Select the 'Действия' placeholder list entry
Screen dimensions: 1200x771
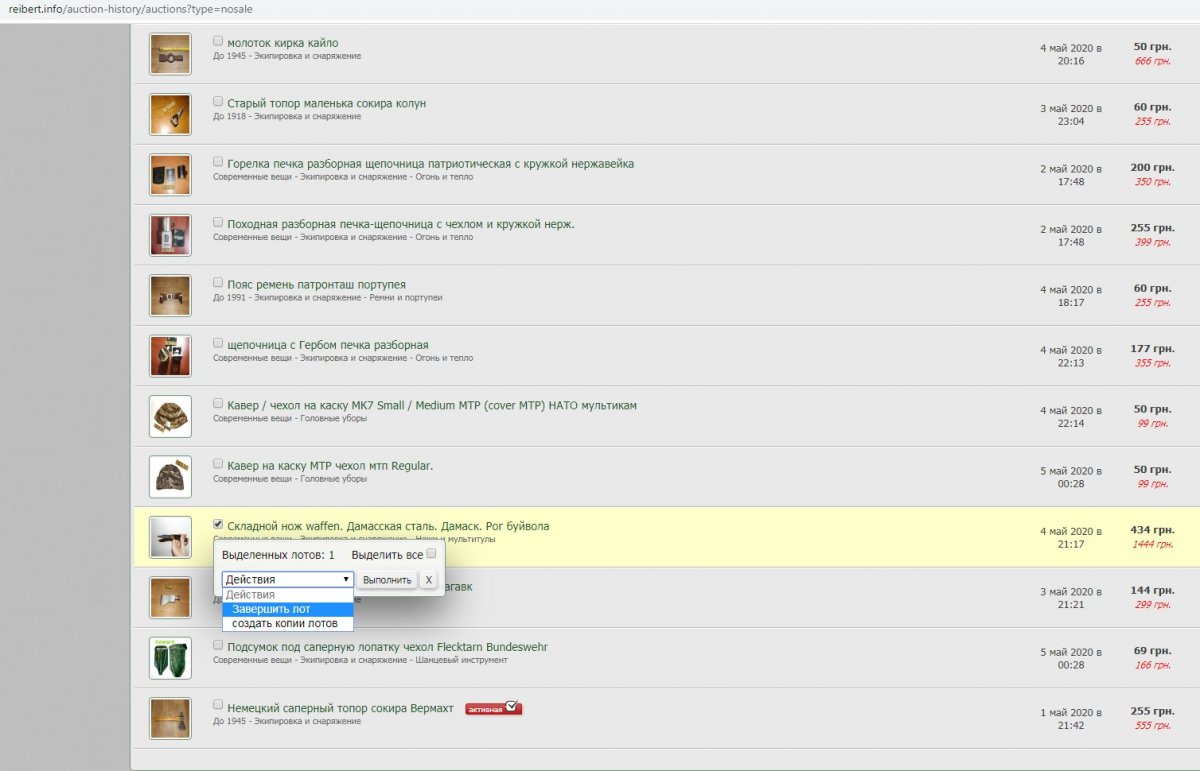[x=288, y=595]
